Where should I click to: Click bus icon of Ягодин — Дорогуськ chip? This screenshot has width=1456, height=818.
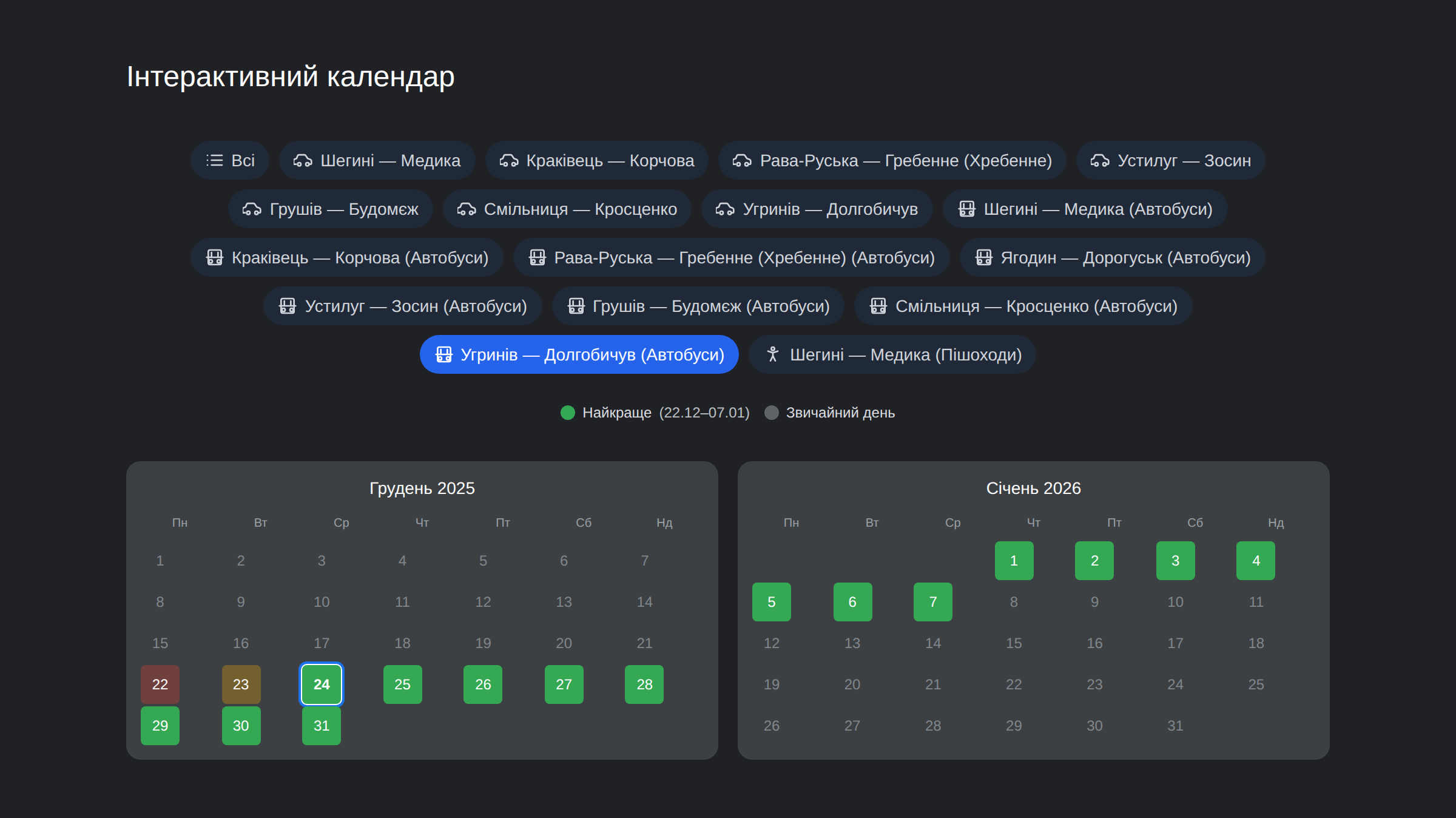[983, 258]
